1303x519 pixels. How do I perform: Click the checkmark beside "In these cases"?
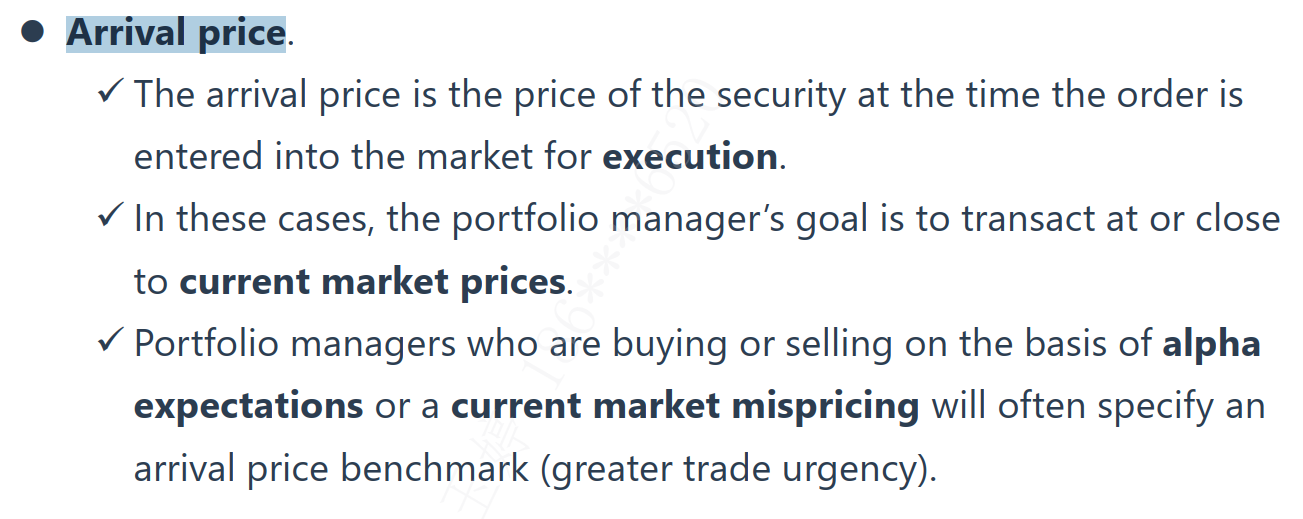point(110,217)
